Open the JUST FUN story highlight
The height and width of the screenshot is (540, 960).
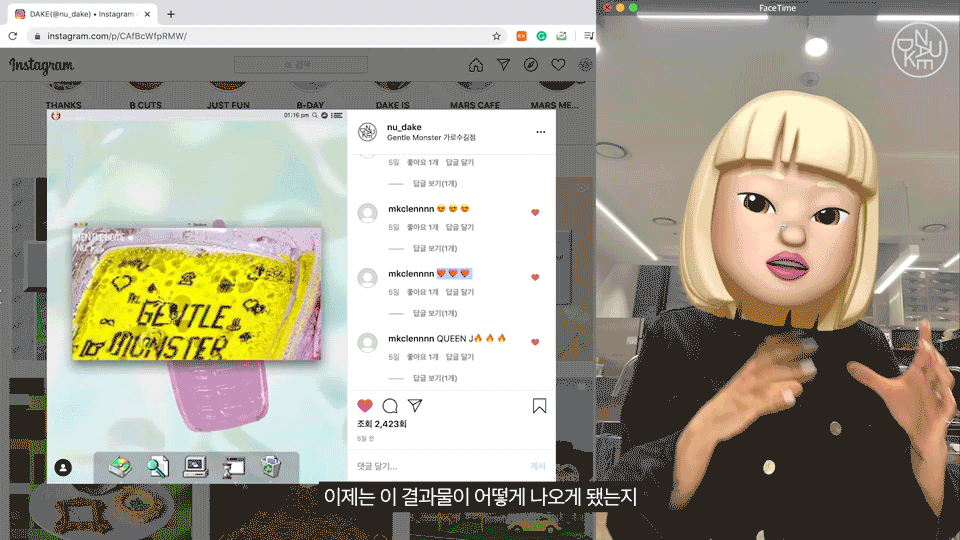228,96
